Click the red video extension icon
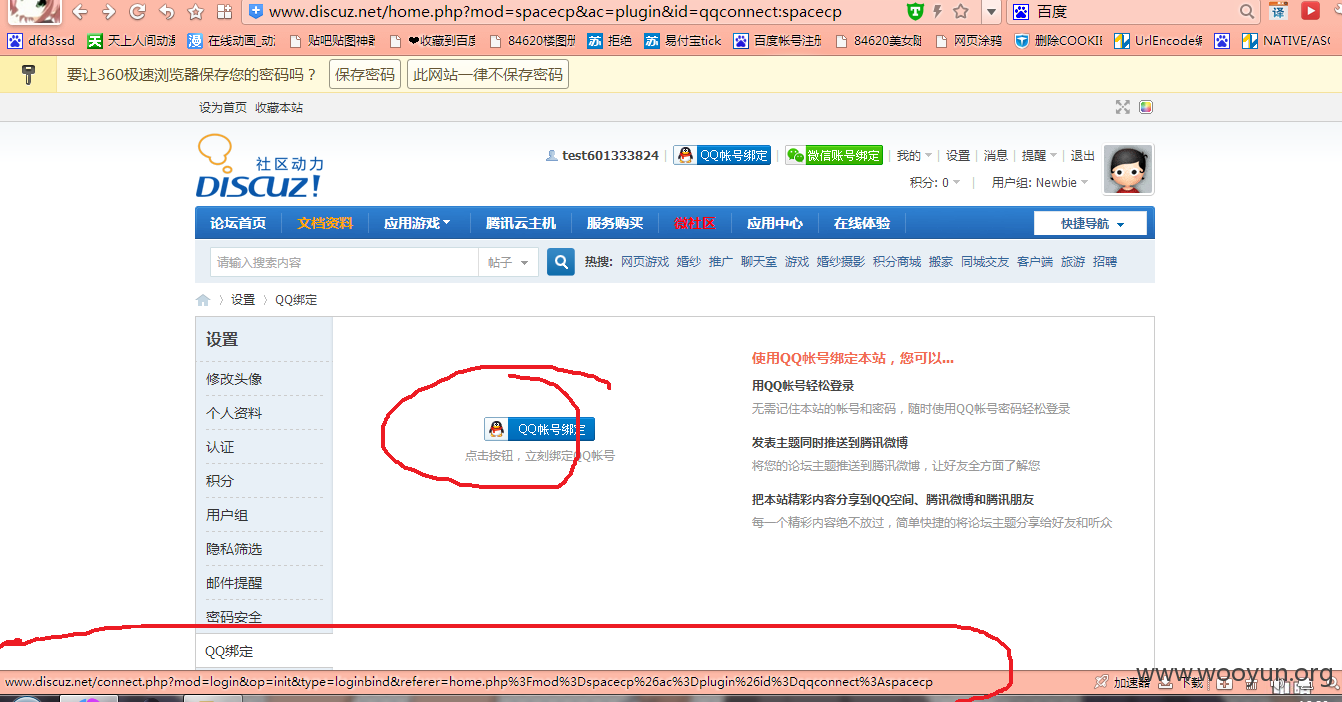The height and width of the screenshot is (702, 1342). [x=1310, y=12]
